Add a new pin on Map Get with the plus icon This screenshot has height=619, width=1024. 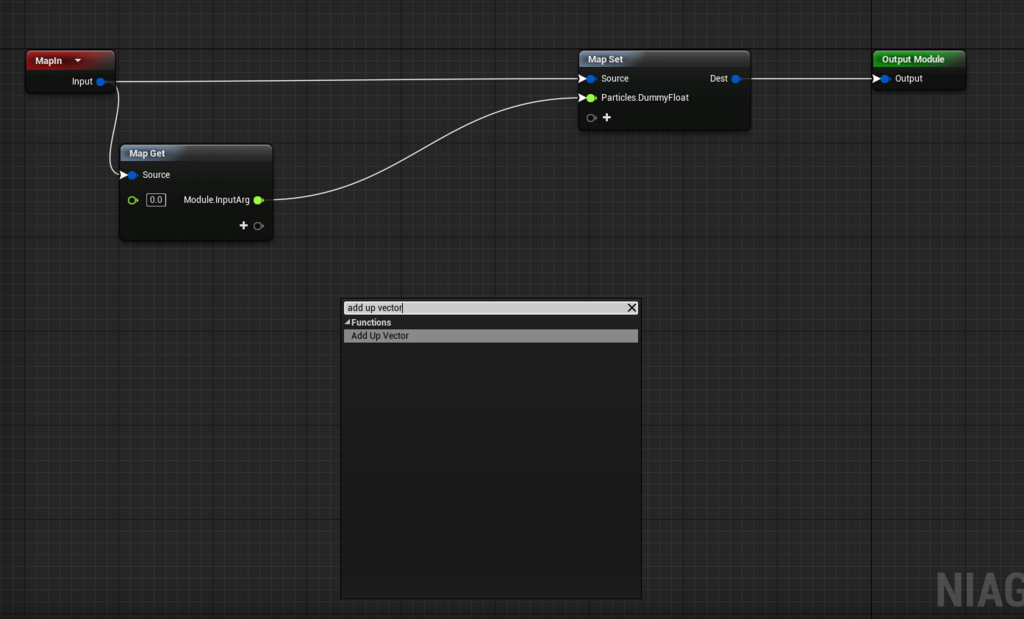tap(244, 225)
